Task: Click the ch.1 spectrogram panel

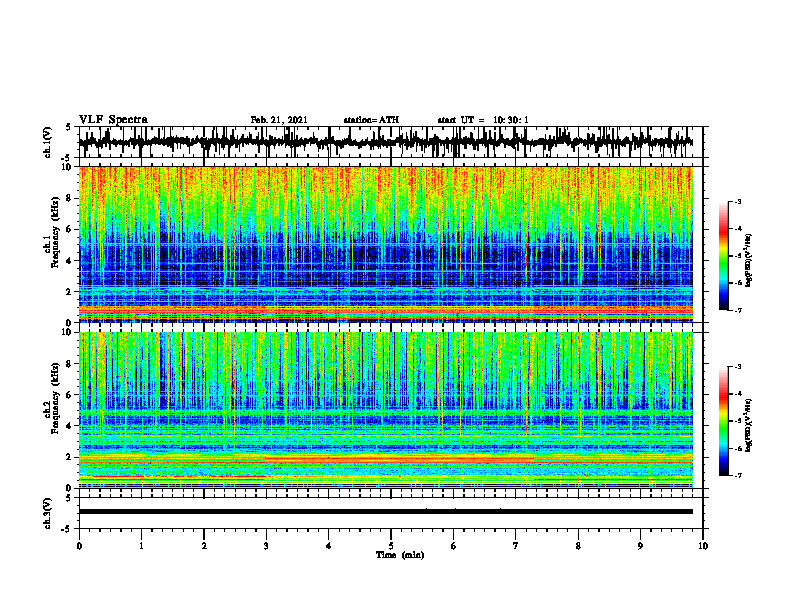Action: pyautogui.click(x=386, y=244)
